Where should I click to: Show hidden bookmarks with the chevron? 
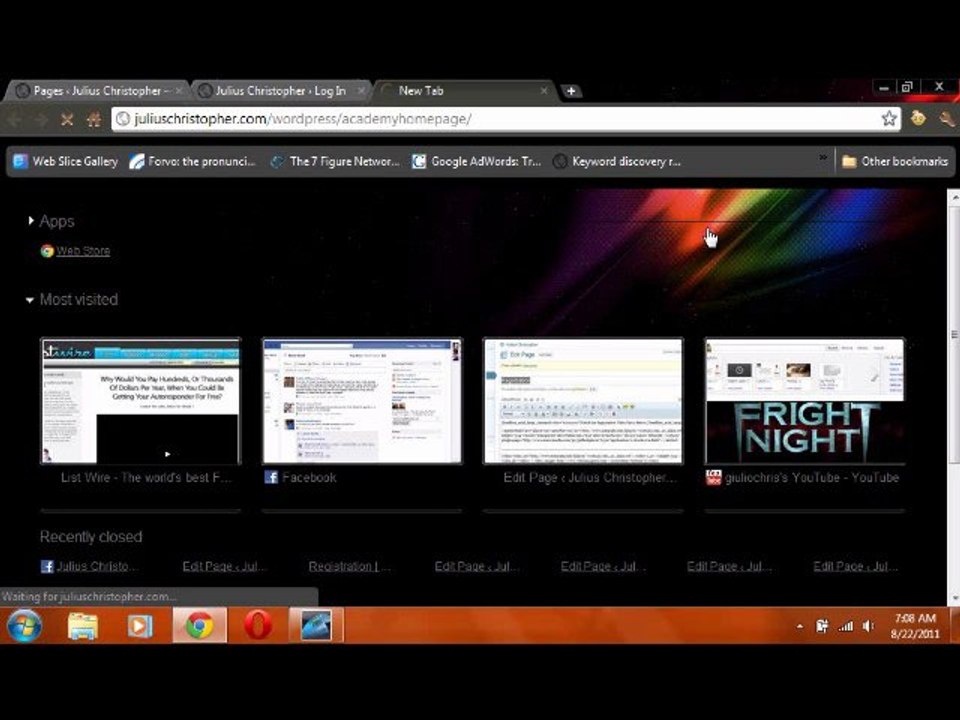823,158
